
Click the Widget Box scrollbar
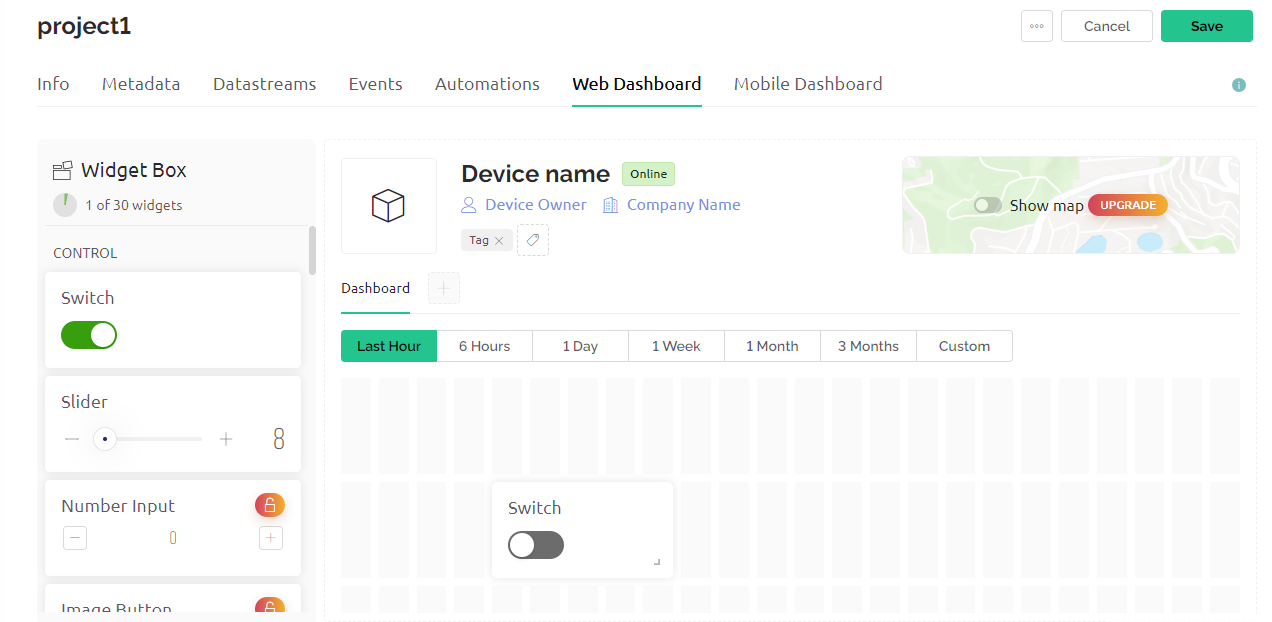[313, 250]
